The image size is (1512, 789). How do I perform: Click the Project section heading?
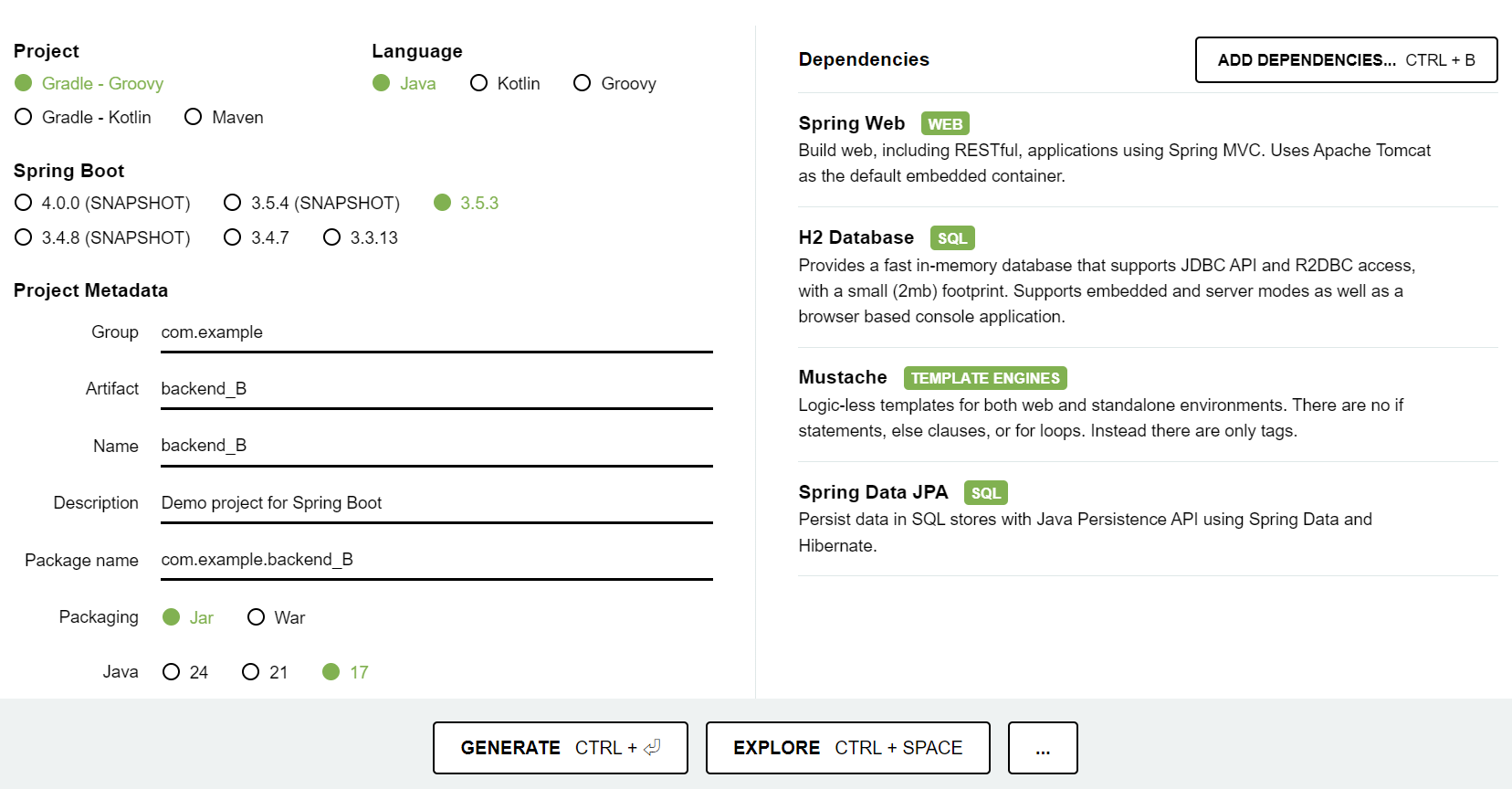47,51
